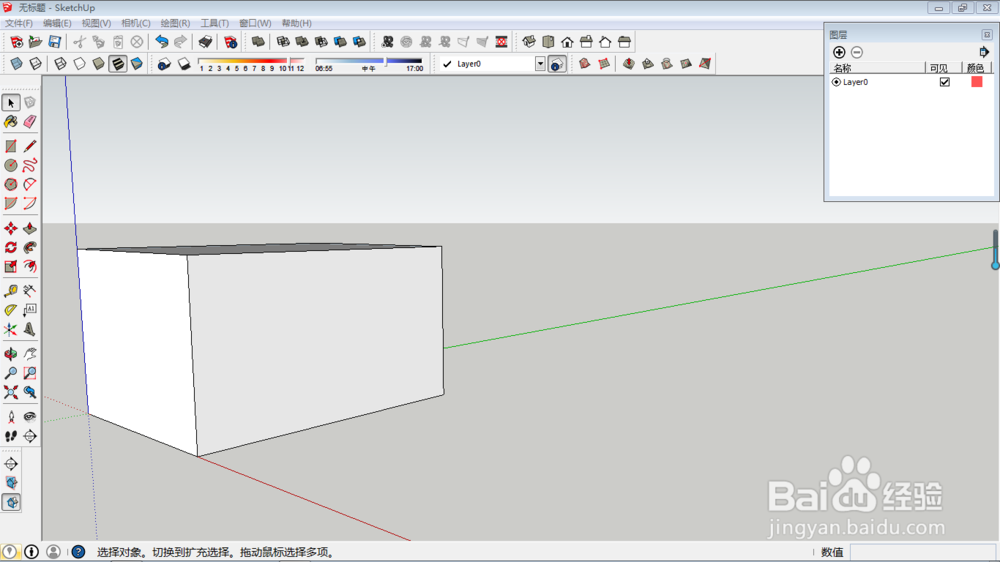Click the Print icon in toolbar
Image resolution: width=1000 pixels, height=562 pixels.
[205, 42]
